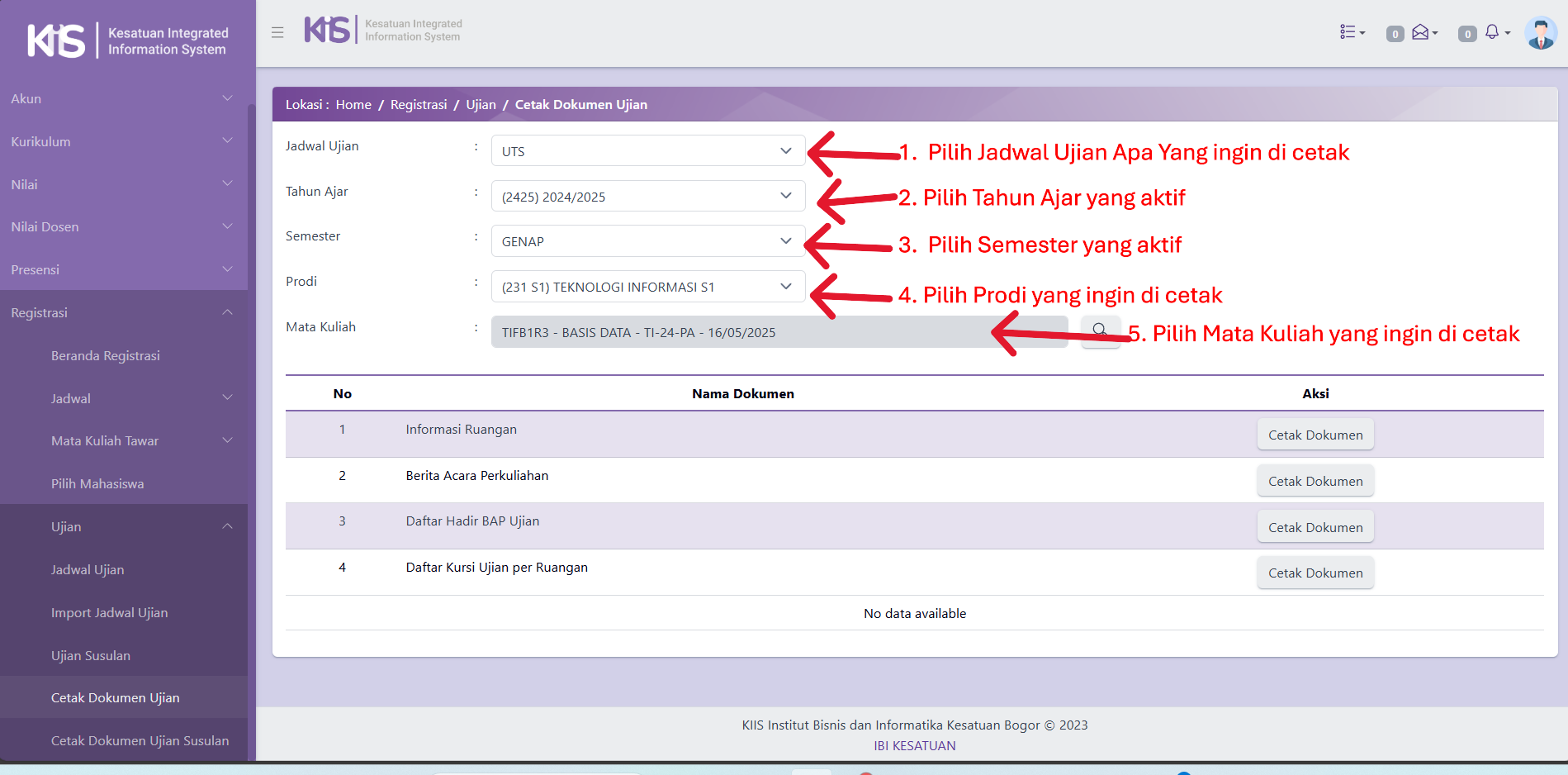Open the Tahun Ajar dropdown

647,197
